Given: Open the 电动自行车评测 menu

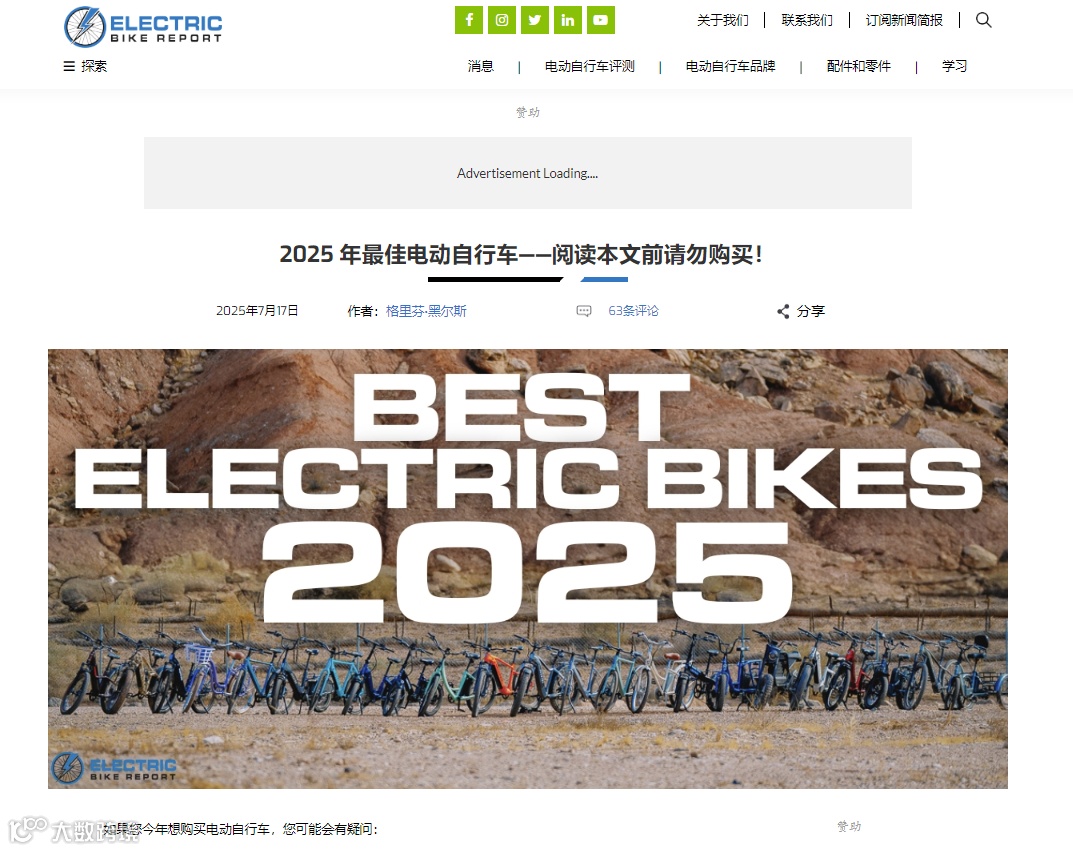Looking at the screenshot, I should (x=590, y=66).
